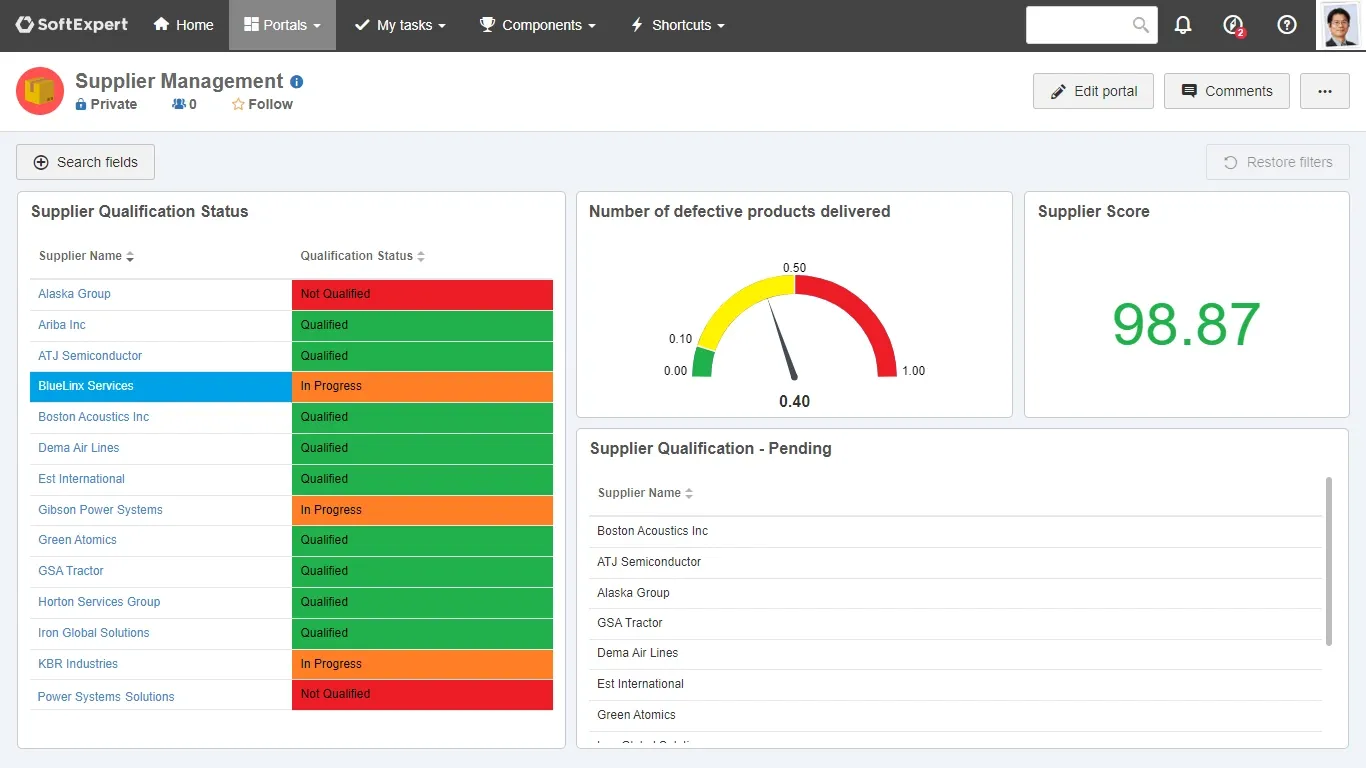Open the Shortcuts menu

(x=677, y=25)
